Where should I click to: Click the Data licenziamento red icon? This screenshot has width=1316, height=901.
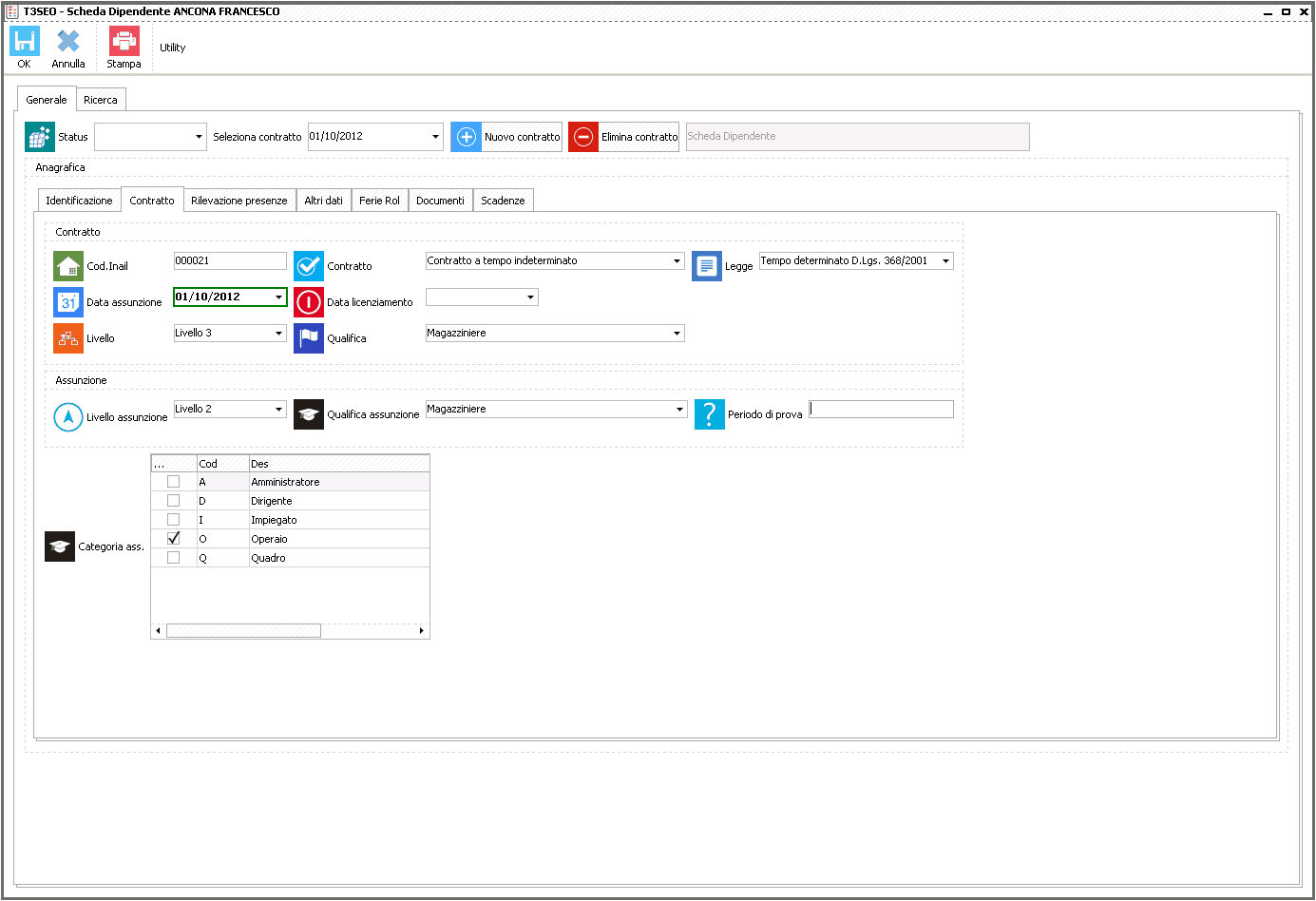coord(309,302)
